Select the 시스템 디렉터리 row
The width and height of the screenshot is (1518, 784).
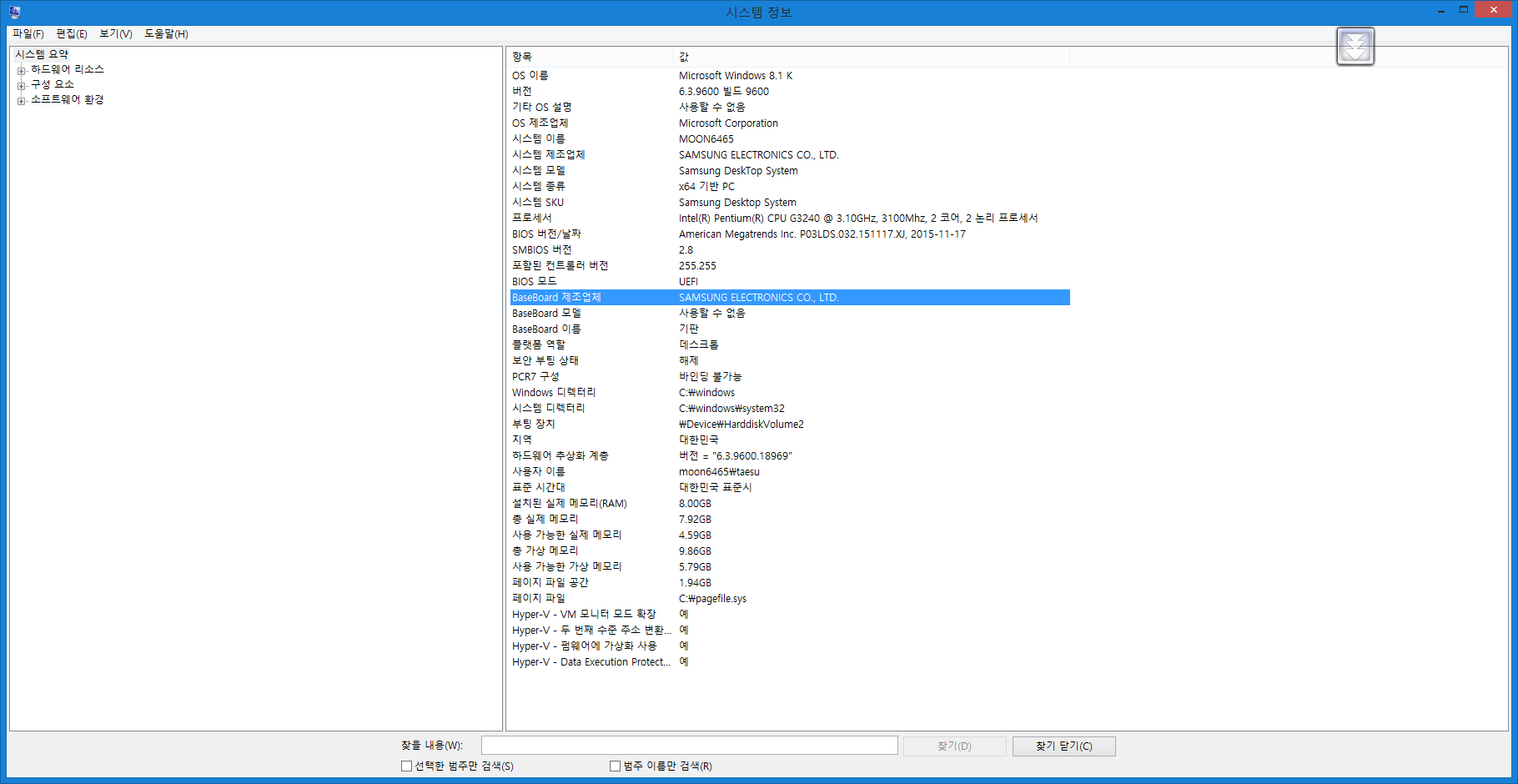(x=790, y=409)
